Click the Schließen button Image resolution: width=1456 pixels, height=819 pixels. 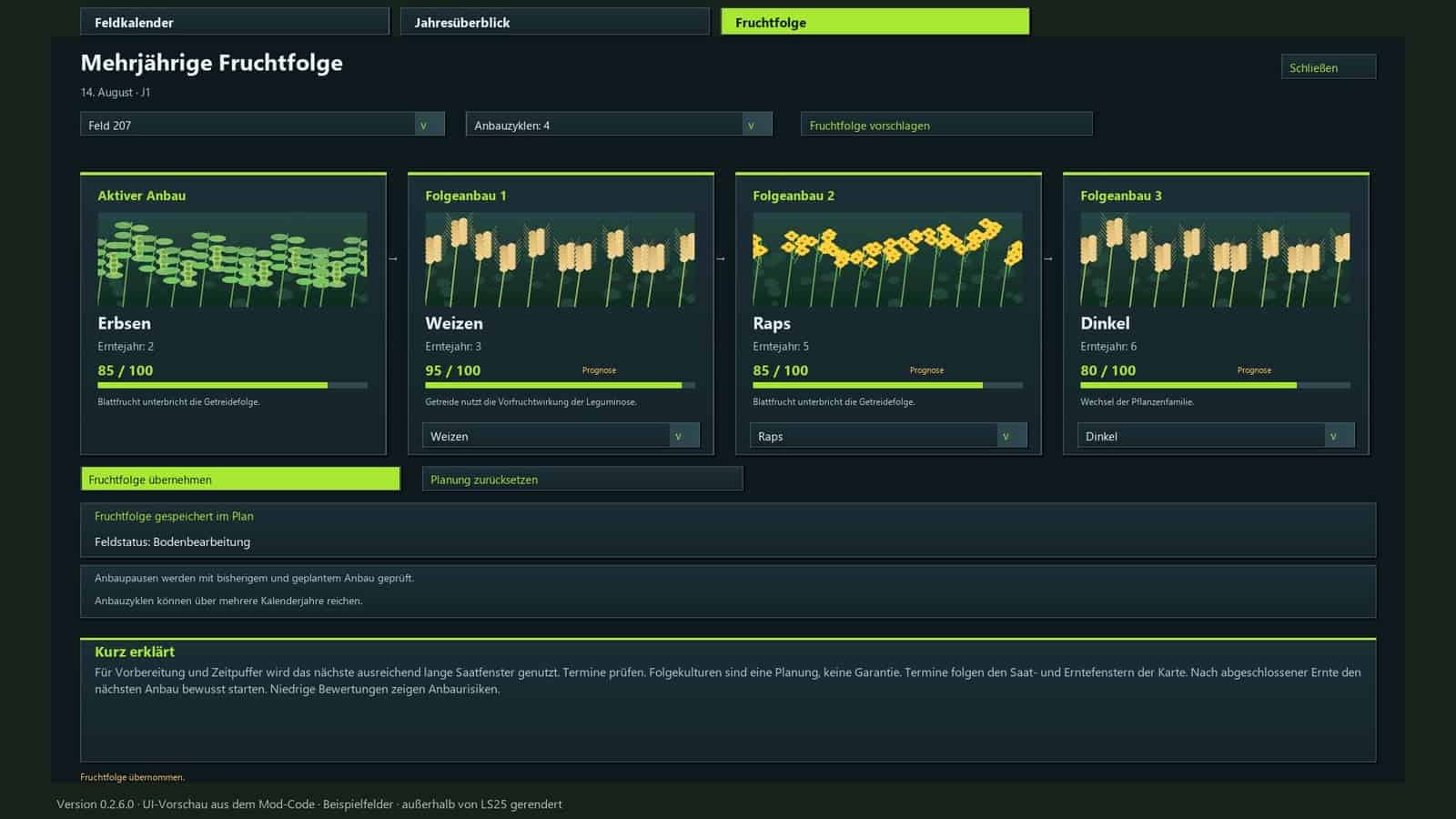[x=1329, y=67]
